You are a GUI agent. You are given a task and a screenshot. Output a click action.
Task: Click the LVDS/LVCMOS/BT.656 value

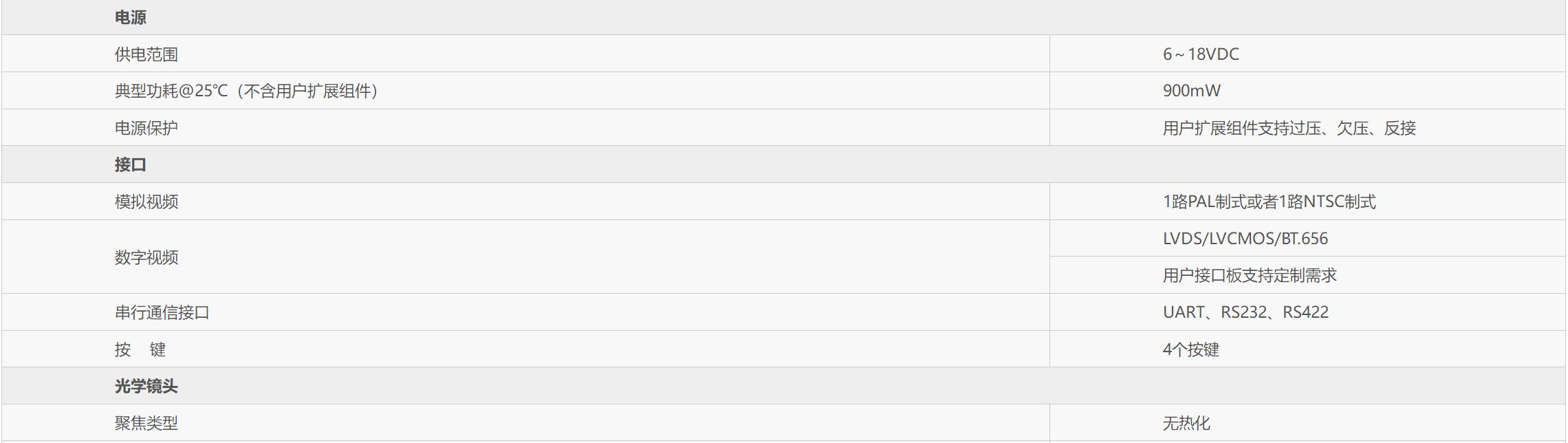[x=1245, y=239]
